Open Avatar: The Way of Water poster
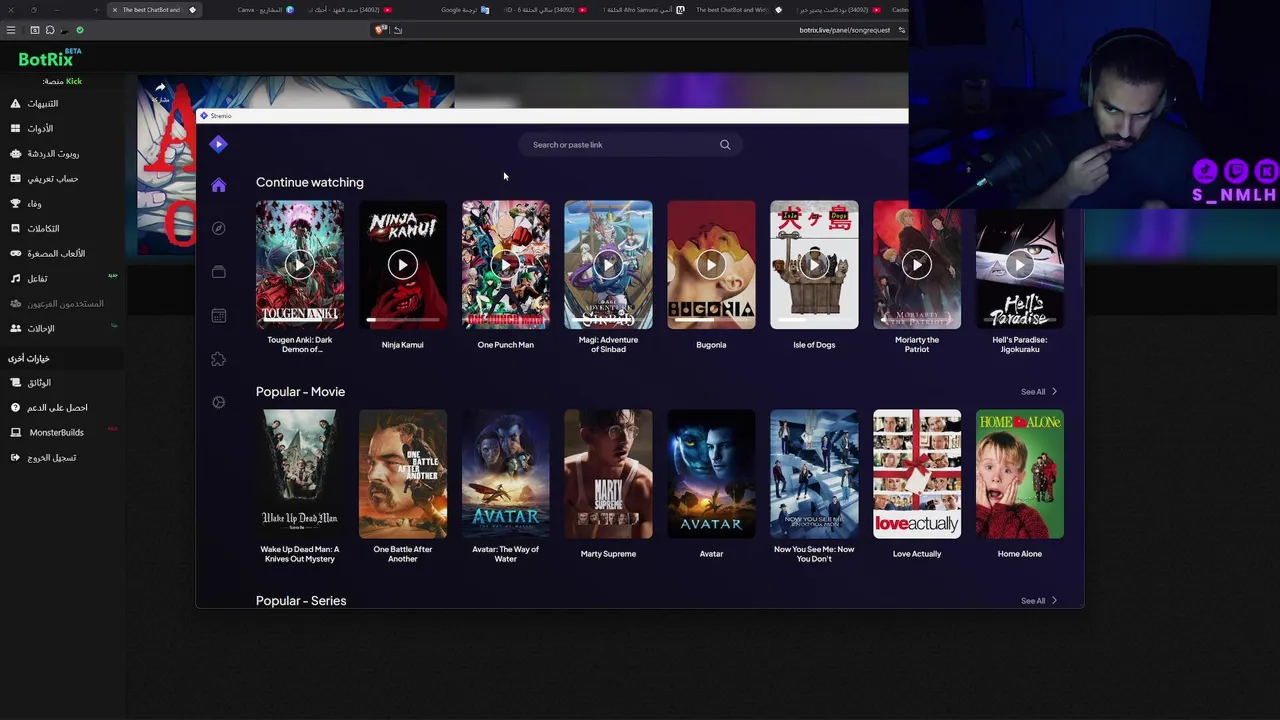Viewport: 1280px width, 720px height. pyautogui.click(x=505, y=474)
